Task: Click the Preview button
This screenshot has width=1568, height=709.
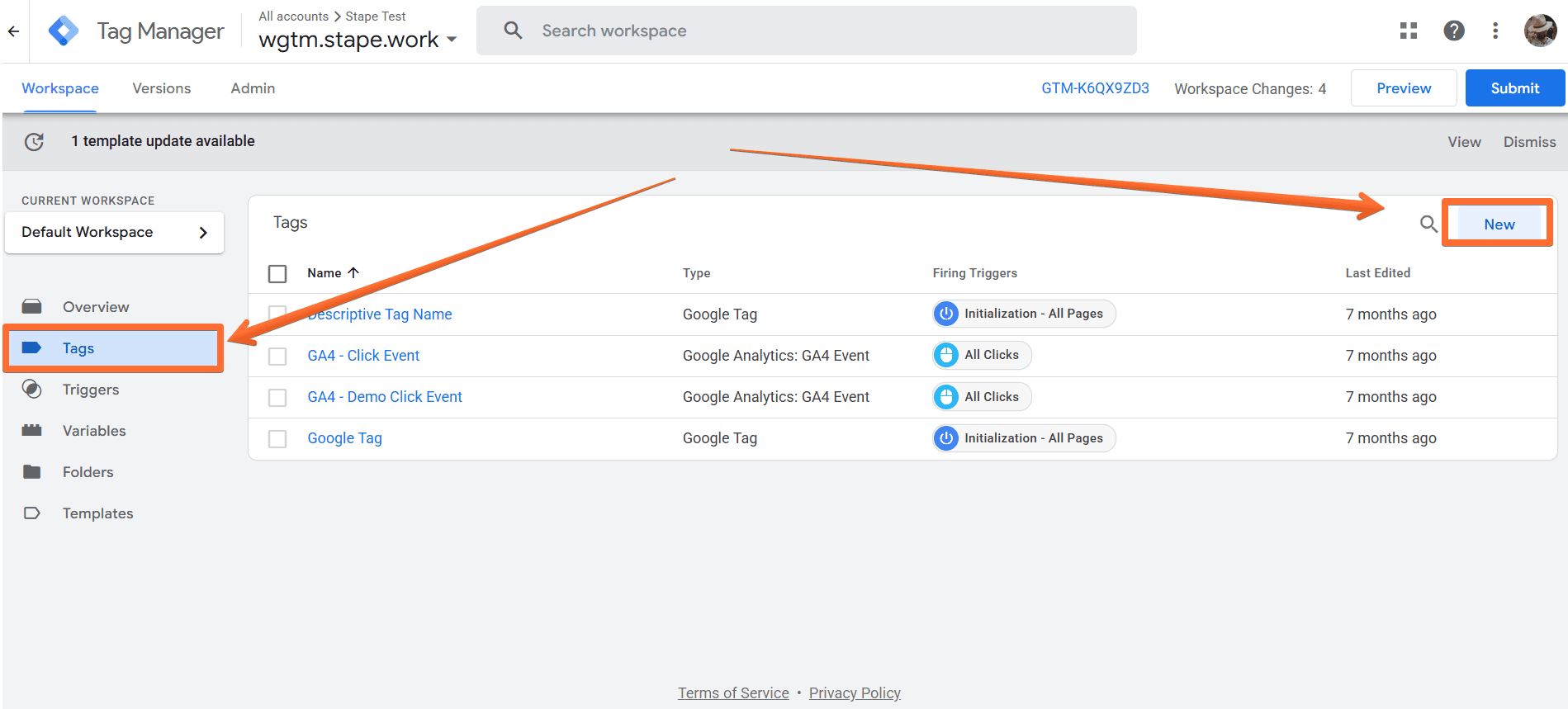Action: [x=1404, y=88]
